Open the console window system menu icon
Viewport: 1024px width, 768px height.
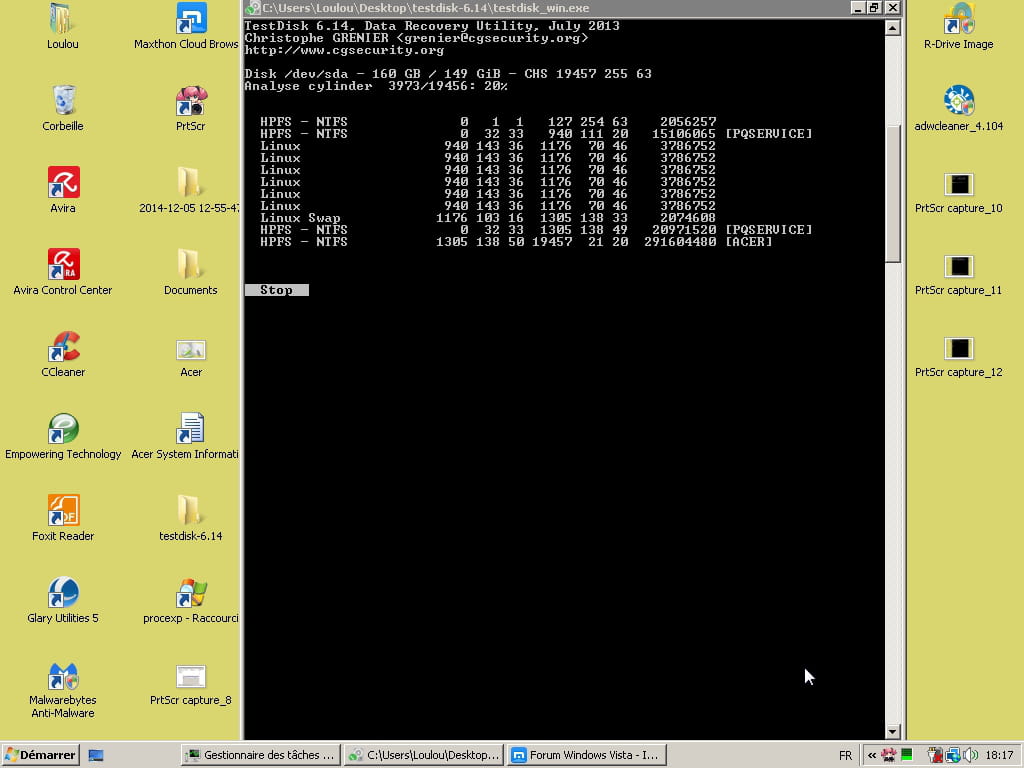tap(253, 8)
